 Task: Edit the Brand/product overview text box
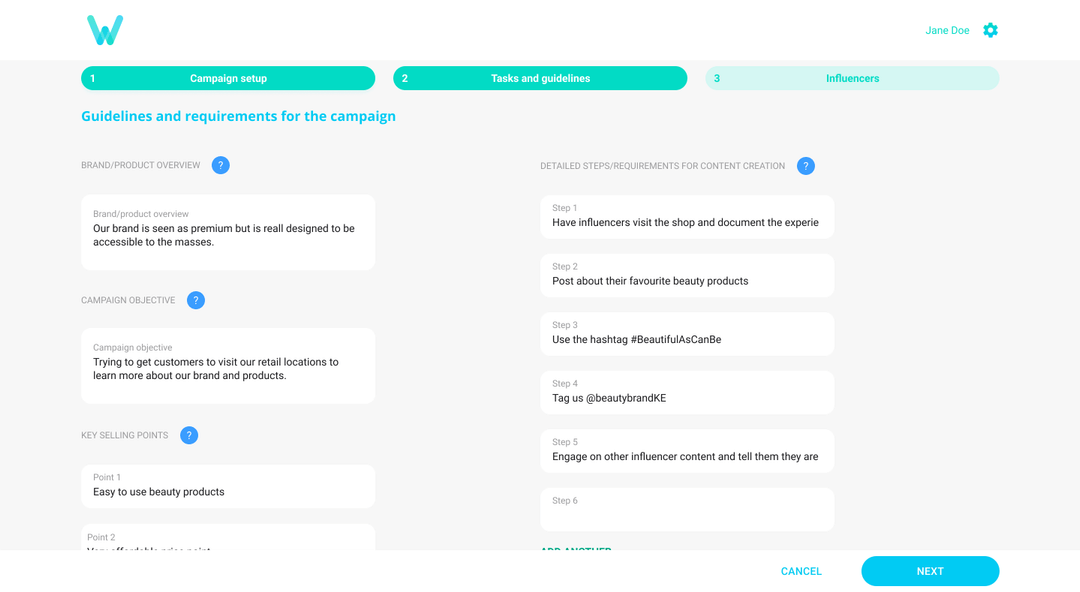pyautogui.click(x=228, y=232)
